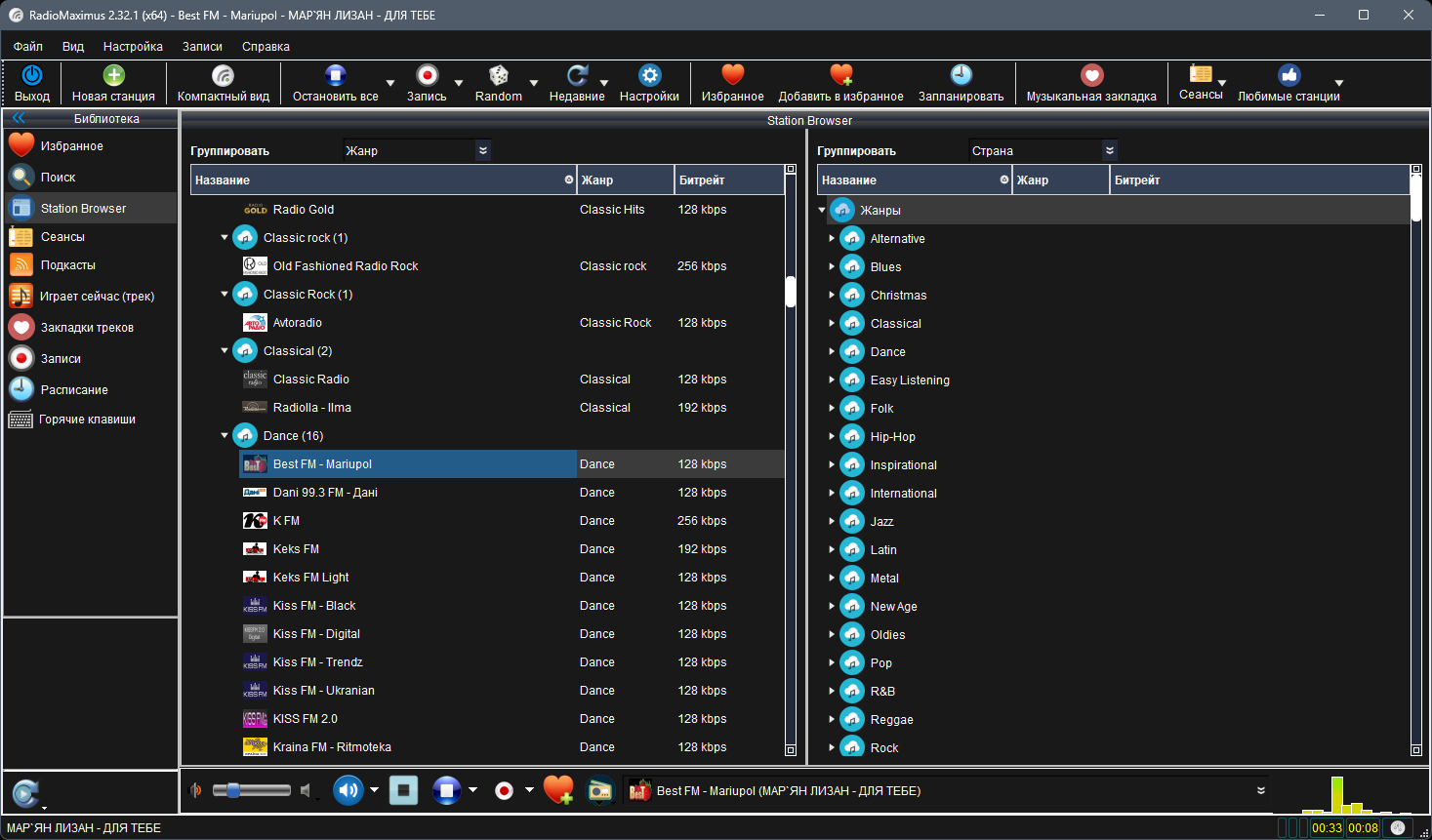The height and width of the screenshot is (840, 1432).
Task: Open Сеансы in library sidebar
Action: pos(91,236)
